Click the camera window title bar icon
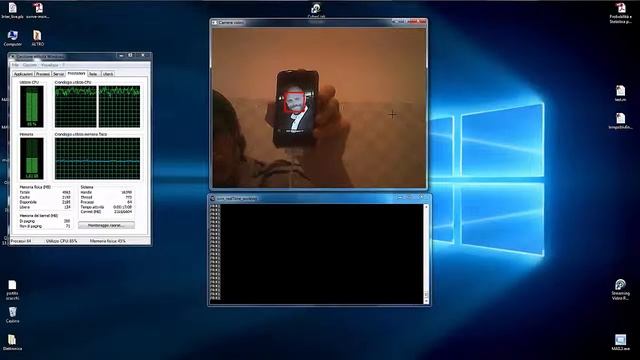Screen dimensions: 640x360 (x=215, y=22)
